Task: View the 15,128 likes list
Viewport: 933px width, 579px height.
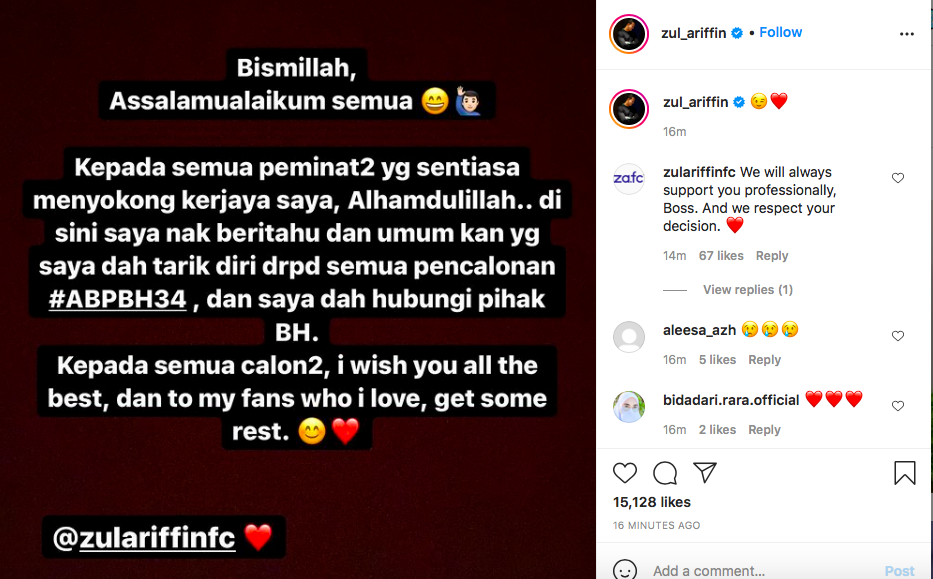Action: pos(652,502)
